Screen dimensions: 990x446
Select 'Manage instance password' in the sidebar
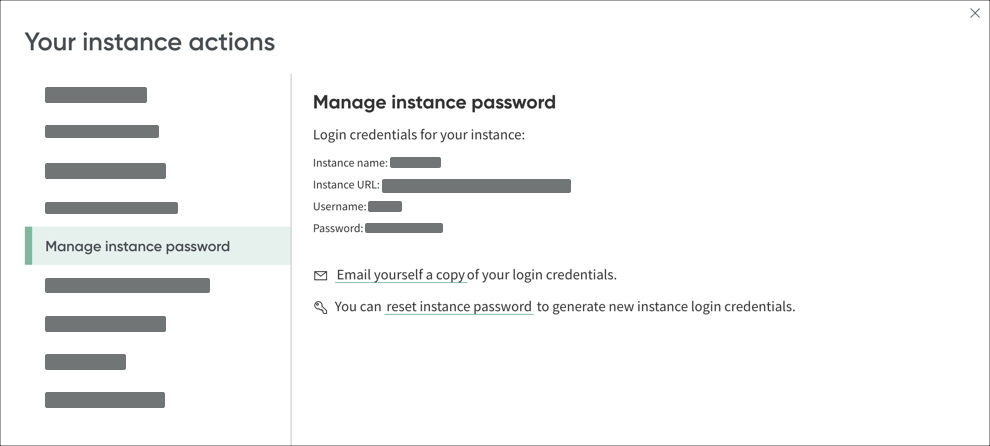coord(138,246)
